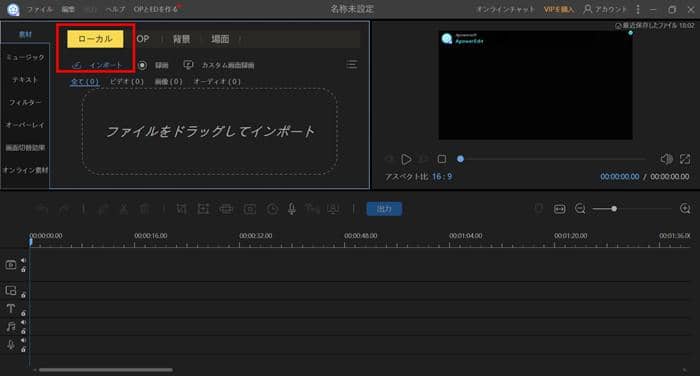Toggle the lock on the text track
Screen dimensions: 700x376
(x=23, y=313)
